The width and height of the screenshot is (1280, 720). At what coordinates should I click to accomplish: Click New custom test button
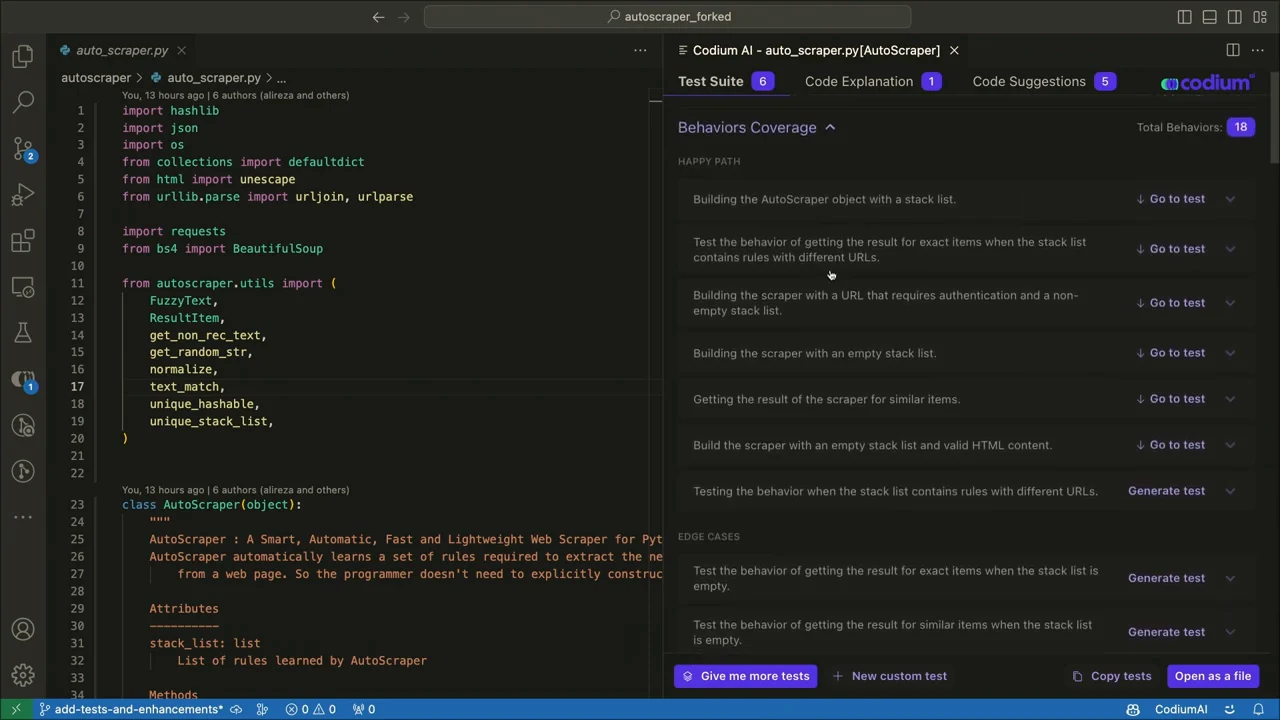[x=890, y=676]
